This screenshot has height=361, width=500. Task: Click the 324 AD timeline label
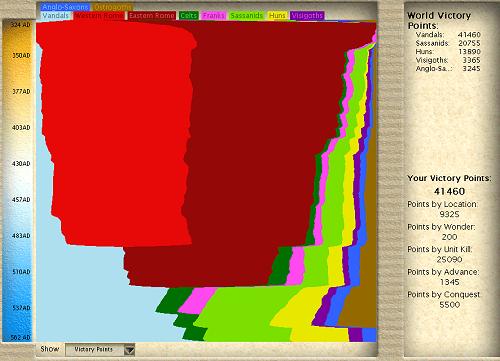[20, 25]
